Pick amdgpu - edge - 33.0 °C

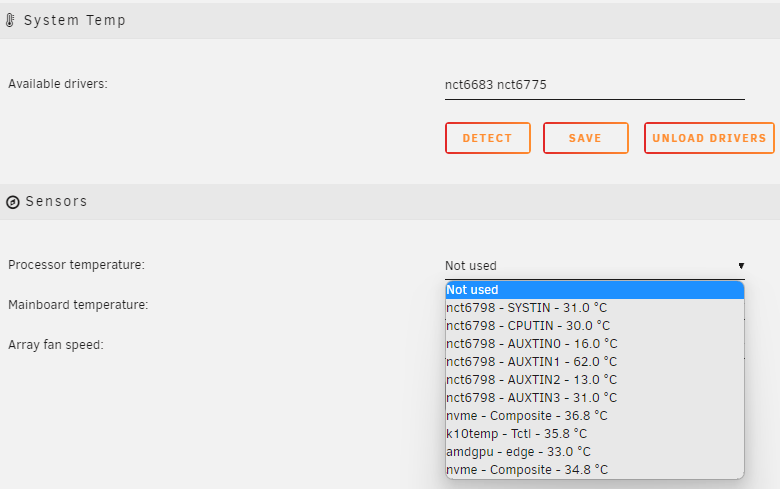594,452
